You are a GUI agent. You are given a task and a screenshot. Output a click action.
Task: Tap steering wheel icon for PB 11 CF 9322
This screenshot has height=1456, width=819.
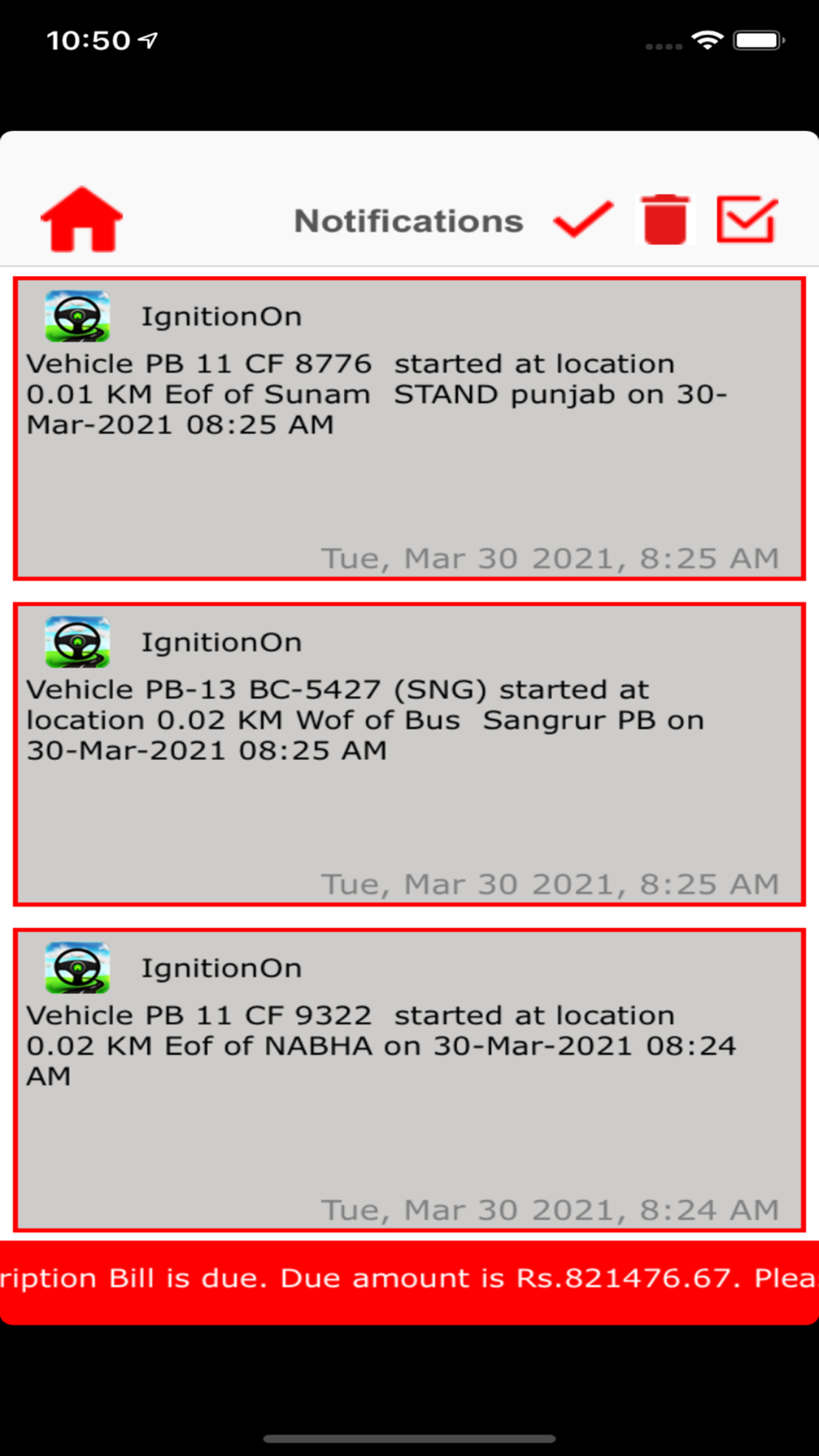77,968
